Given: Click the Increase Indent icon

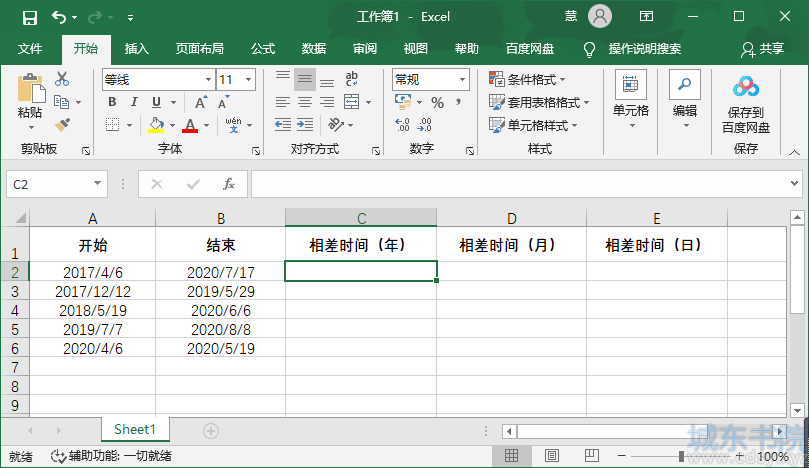Looking at the screenshot, I should click(x=305, y=124).
